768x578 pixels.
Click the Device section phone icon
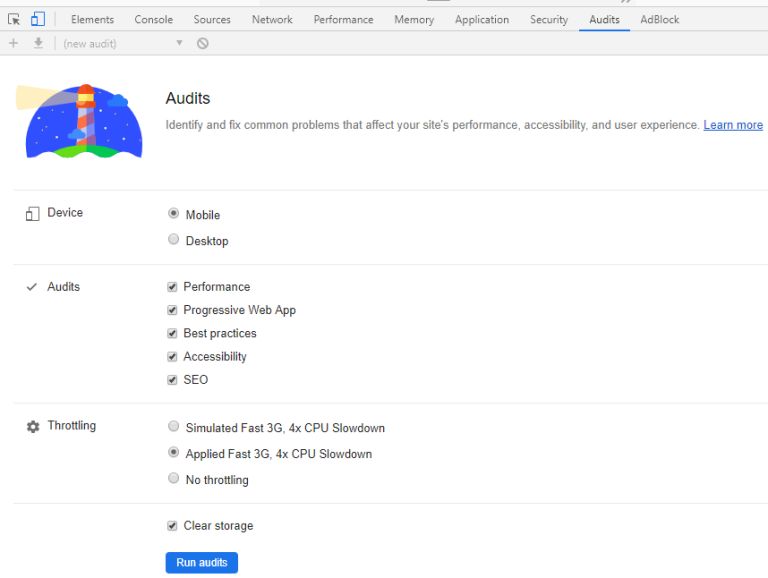[32, 214]
